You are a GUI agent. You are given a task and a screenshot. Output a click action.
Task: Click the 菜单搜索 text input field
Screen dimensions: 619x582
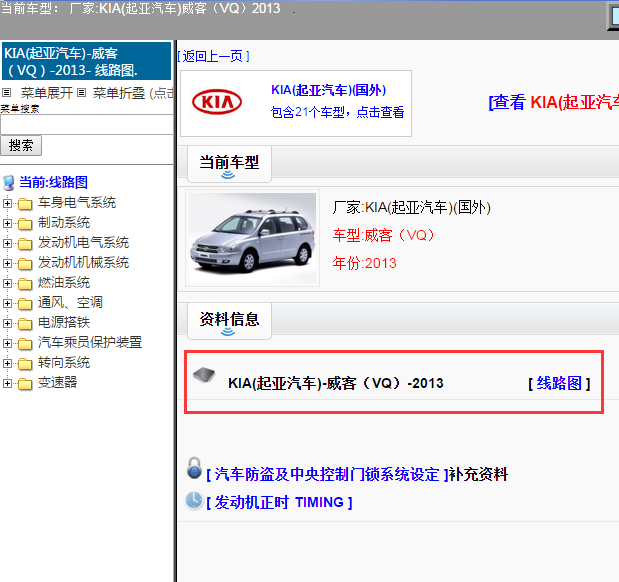pos(86,125)
